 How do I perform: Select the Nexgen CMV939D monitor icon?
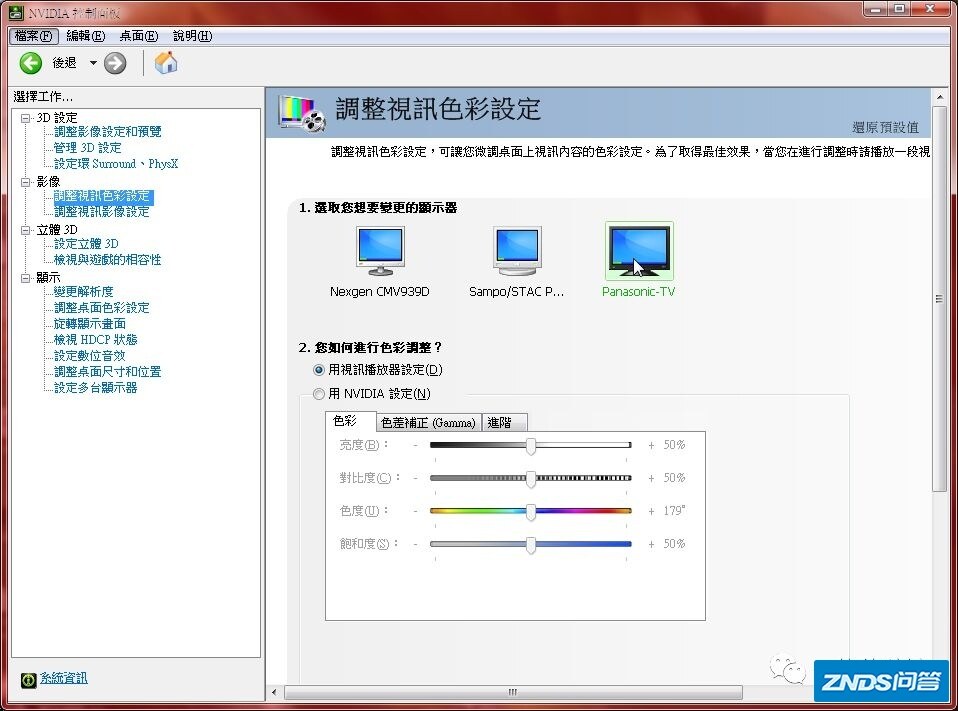click(380, 251)
